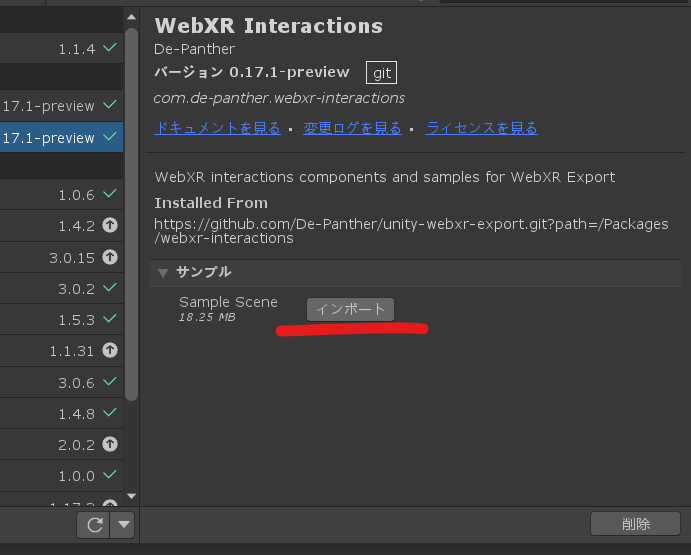
Task: Open the 変更ログを見る link
Action: (352, 128)
